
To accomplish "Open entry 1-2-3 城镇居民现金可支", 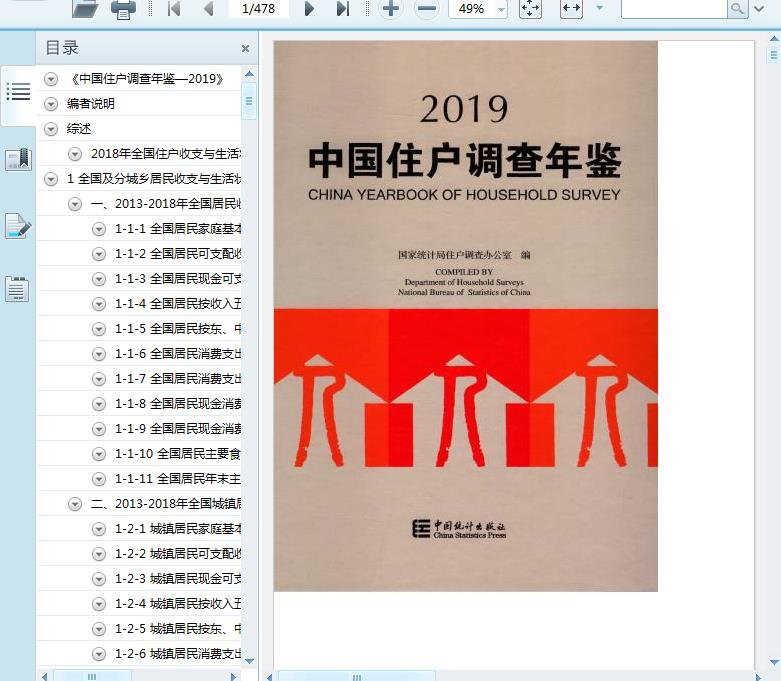I will [178, 579].
